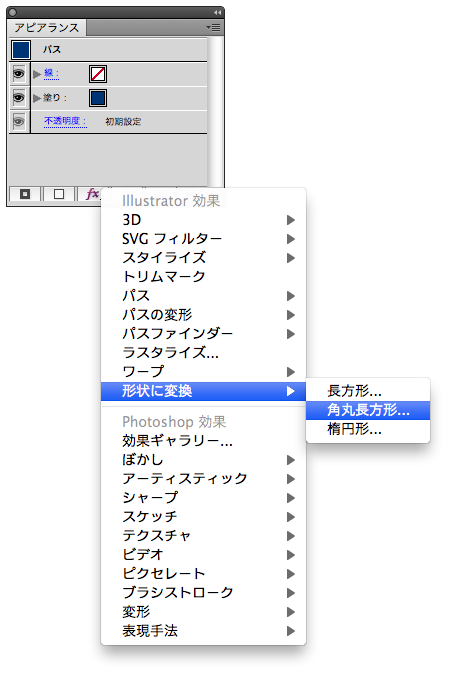Open the スケッチ submenu
The height and width of the screenshot is (690, 460).
(203, 517)
